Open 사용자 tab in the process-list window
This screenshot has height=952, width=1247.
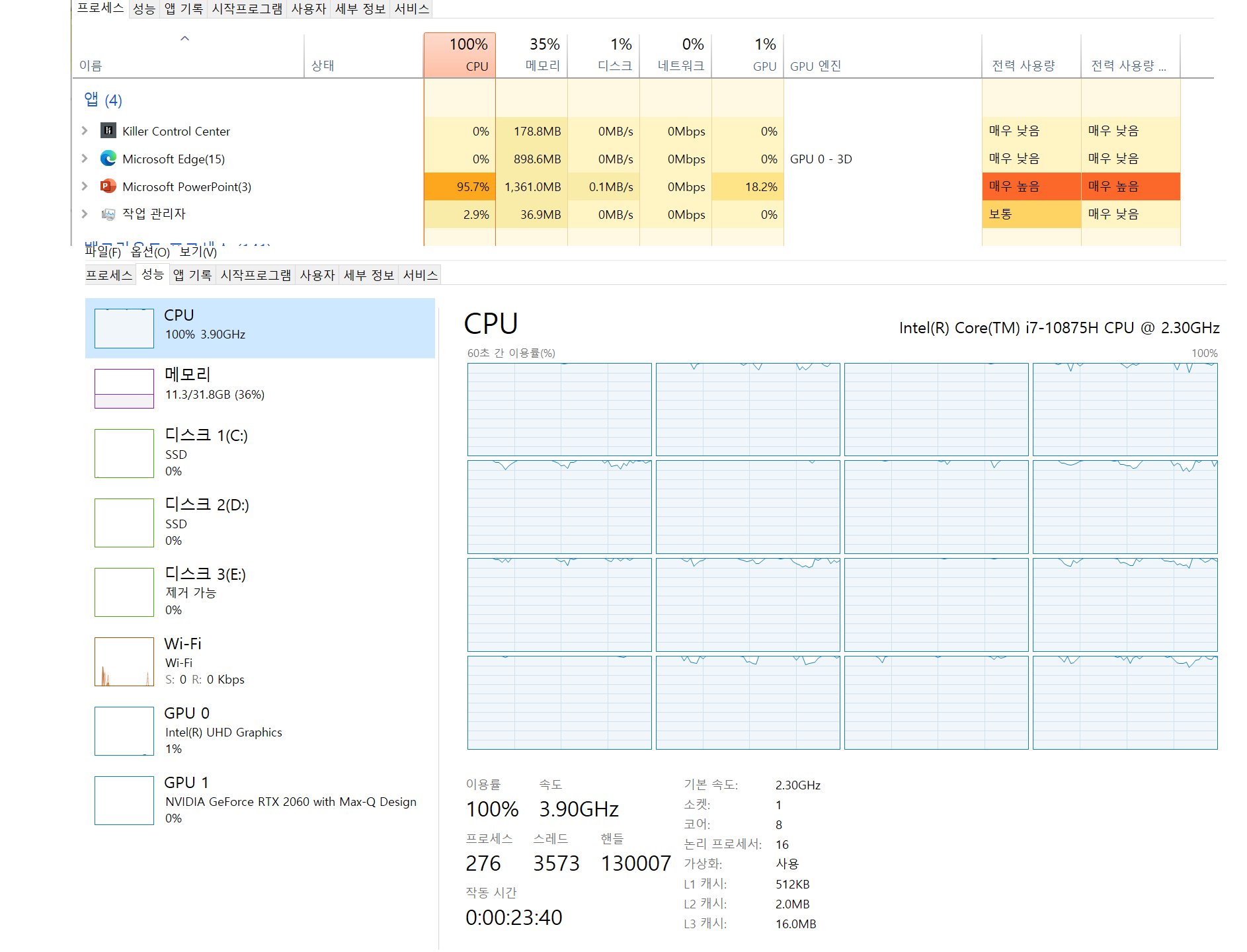(309, 9)
